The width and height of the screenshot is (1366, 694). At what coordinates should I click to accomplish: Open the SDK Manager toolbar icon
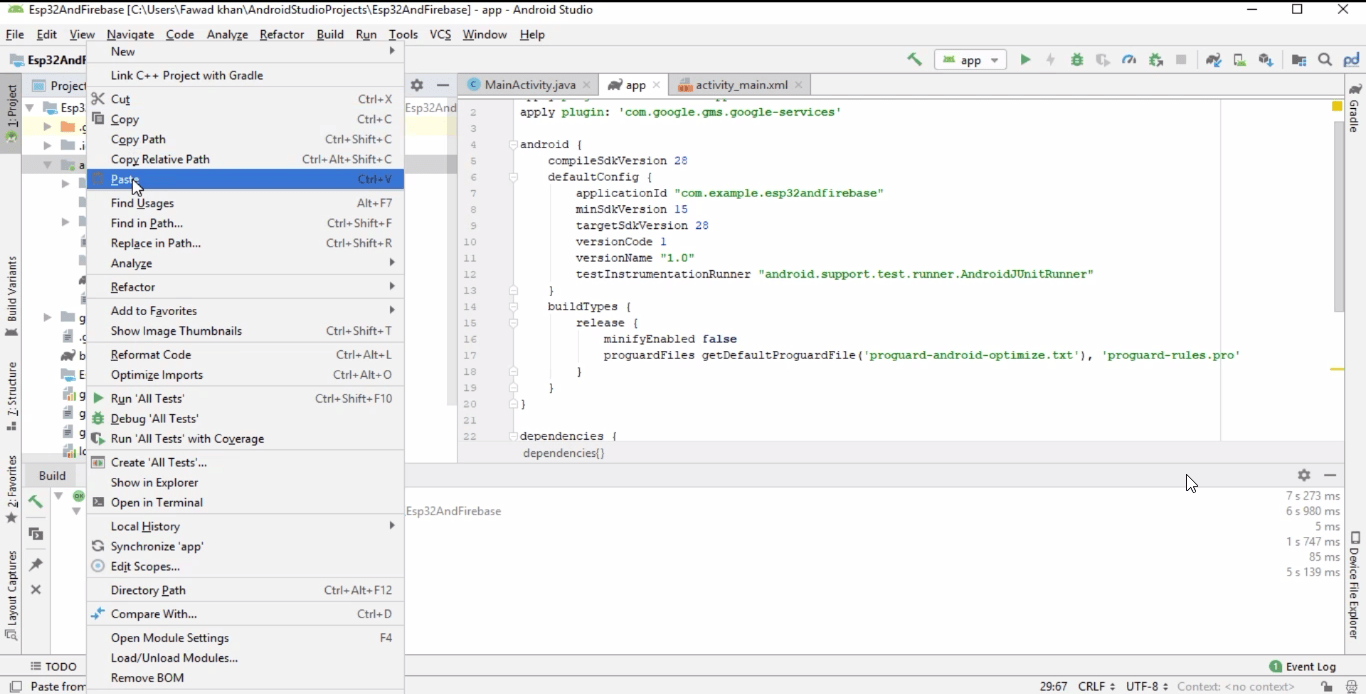pos(1264,60)
